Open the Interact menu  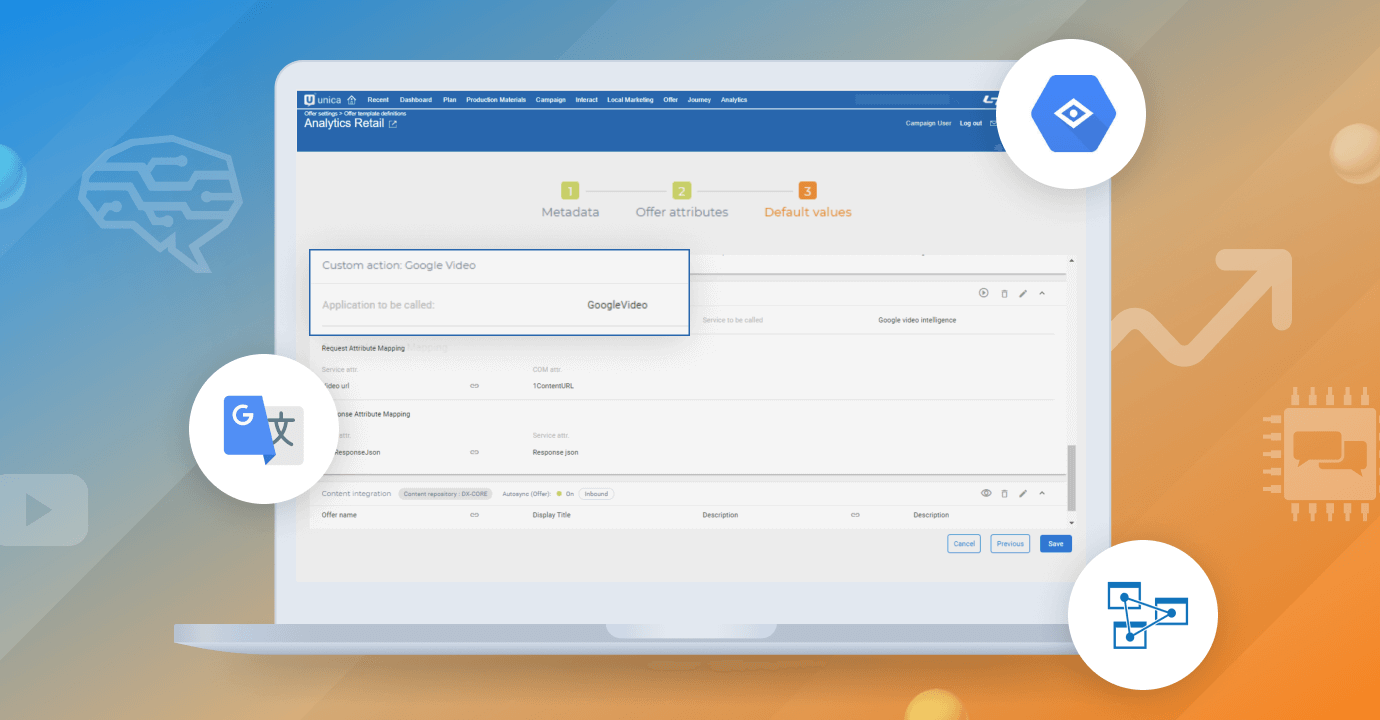coord(586,100)
